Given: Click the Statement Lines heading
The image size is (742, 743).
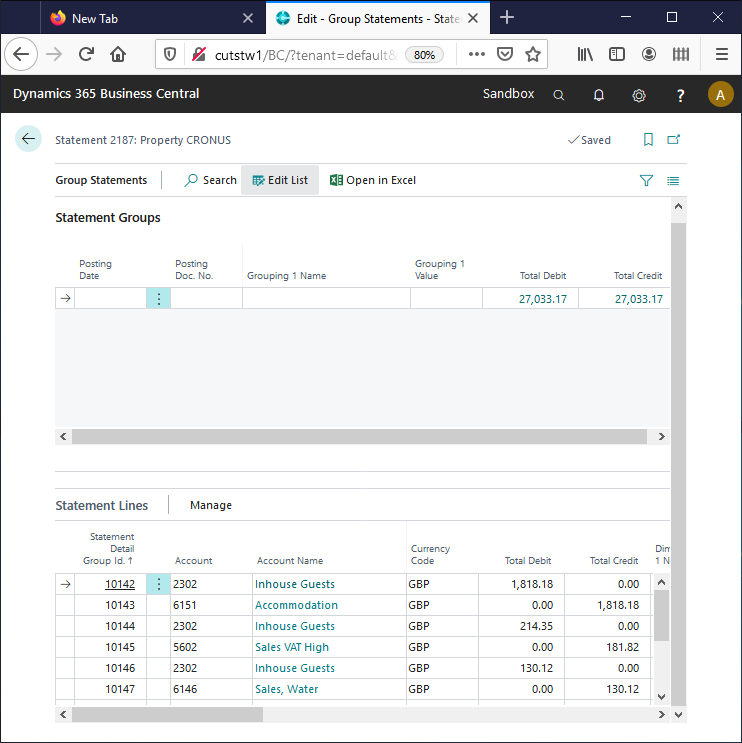Looking at the screenshot, I should coord(101,506).
